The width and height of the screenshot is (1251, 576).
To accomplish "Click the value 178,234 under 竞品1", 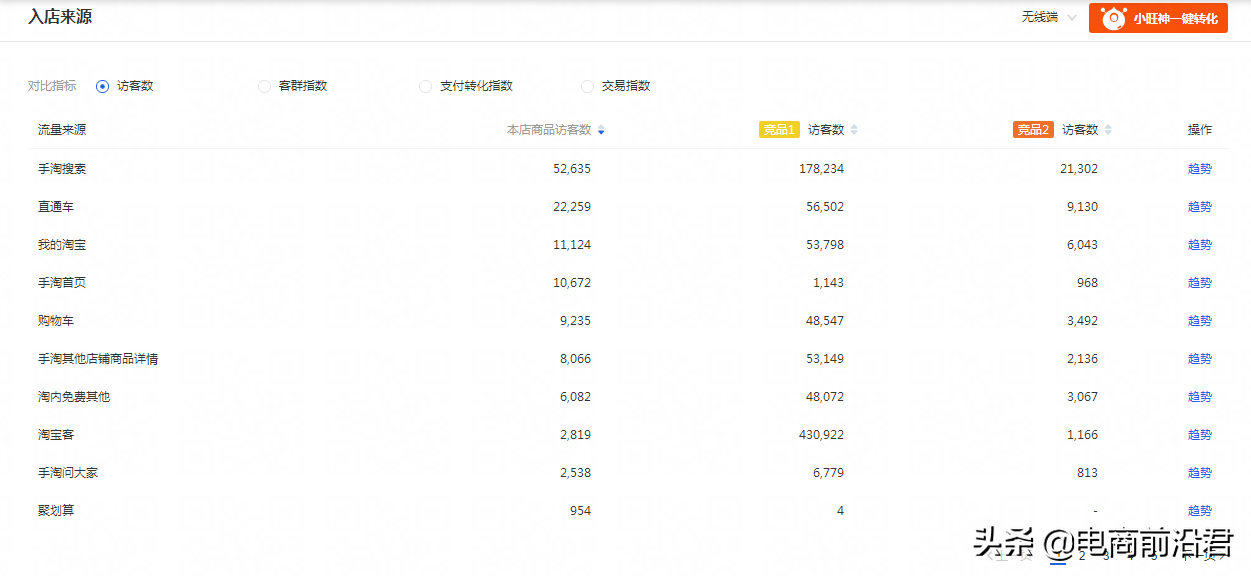I will [822, 169].
